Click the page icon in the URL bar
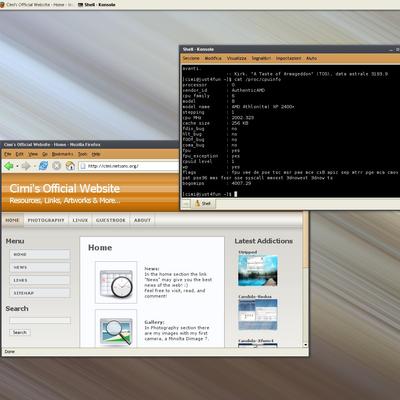 (x=83, y=166)
